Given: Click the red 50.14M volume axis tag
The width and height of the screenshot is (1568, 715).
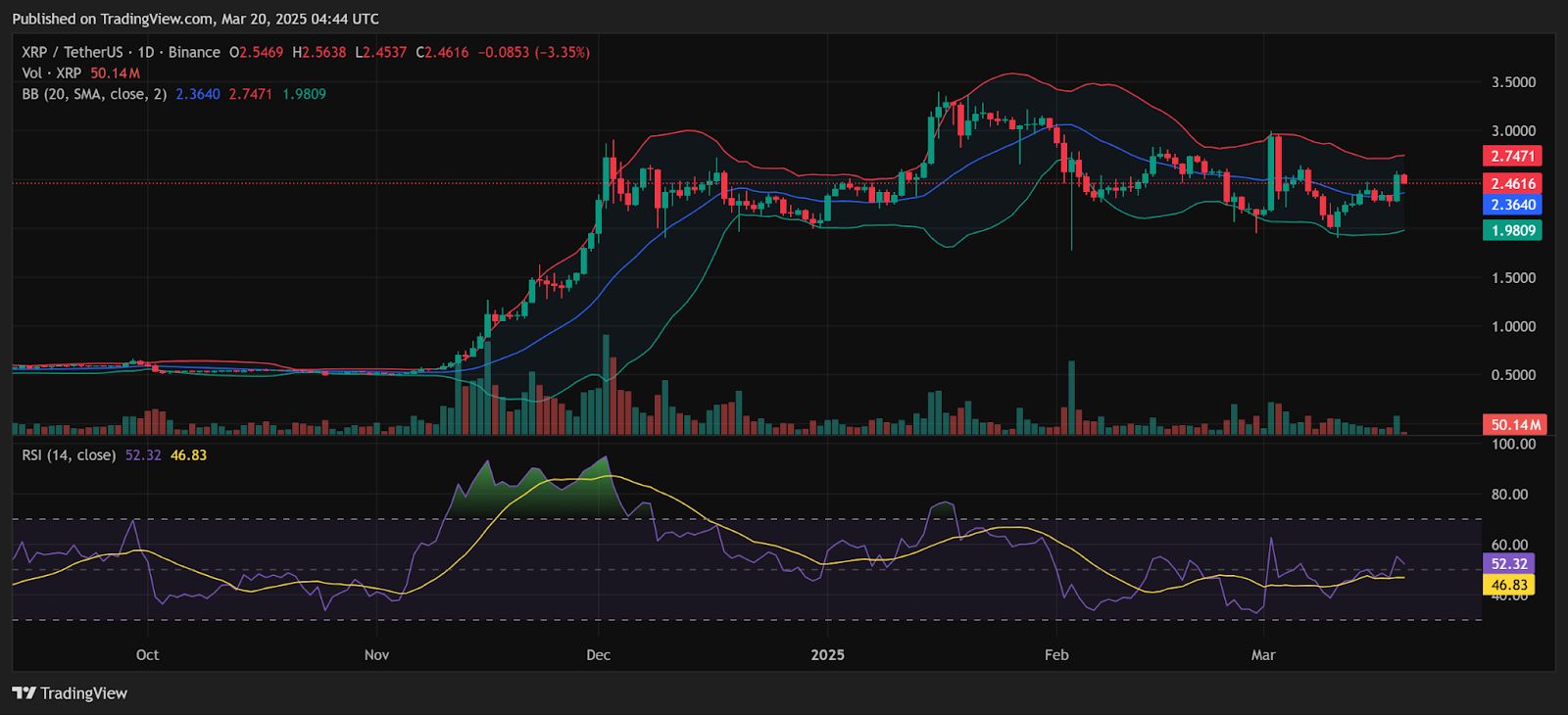Looking at the screenshot, I should point(1515,425).
